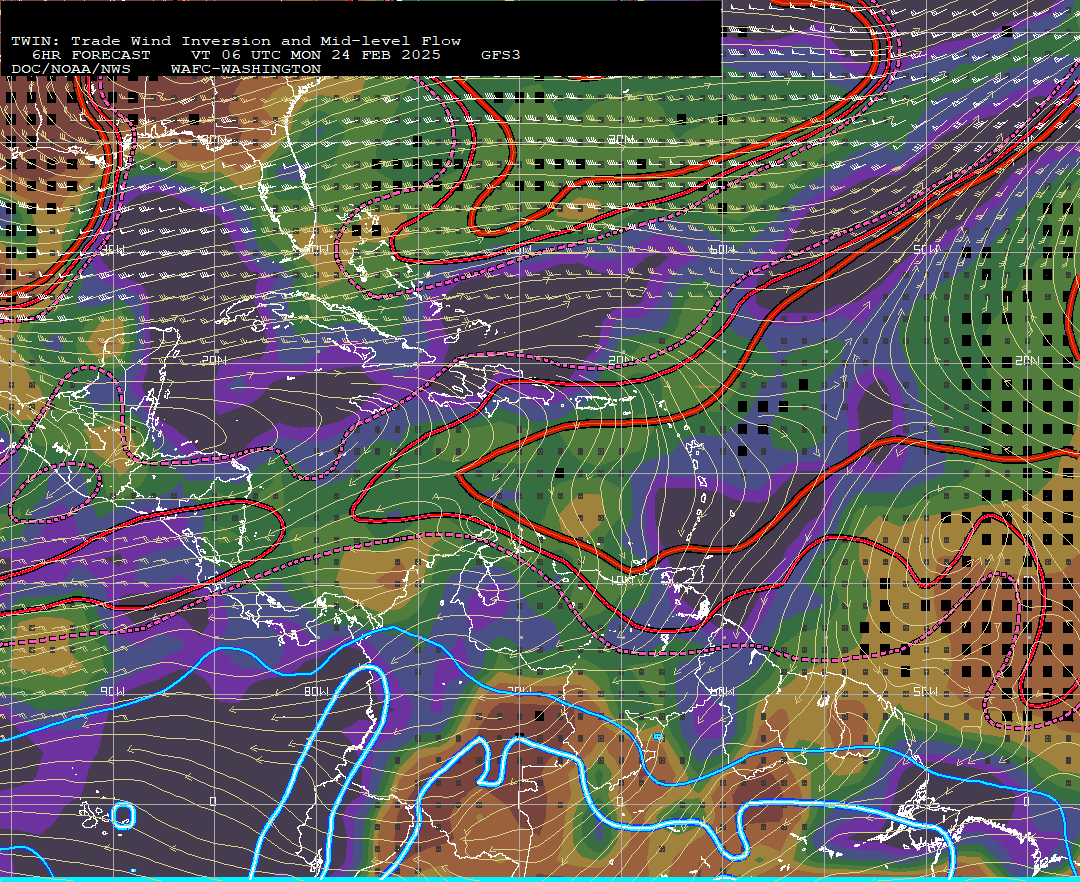This screenshot has height=882, width=1080.
Task: Click the '80W' label over southern Florida
Action: 316,250
